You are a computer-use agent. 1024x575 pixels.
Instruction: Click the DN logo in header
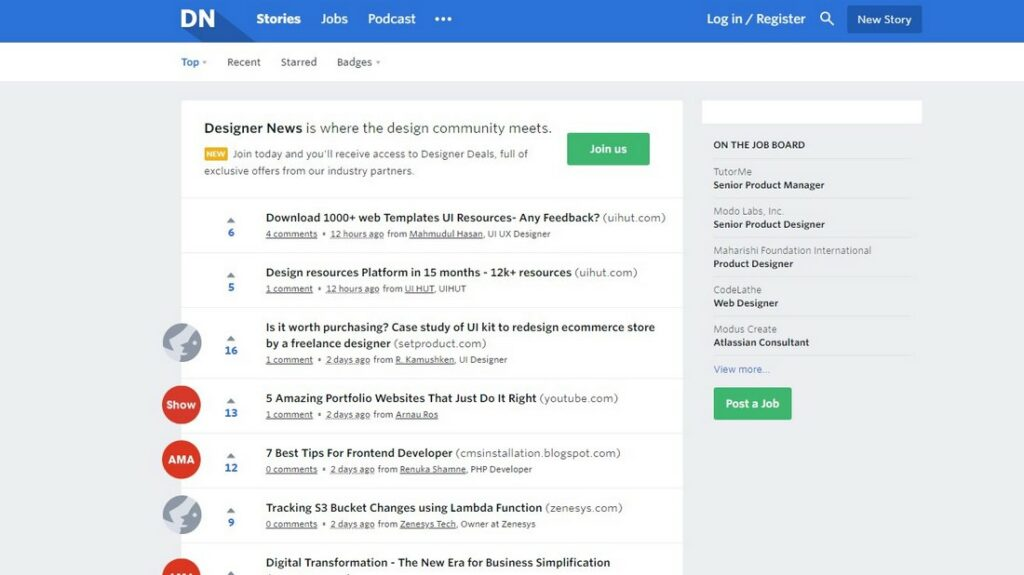coord(197,19)
